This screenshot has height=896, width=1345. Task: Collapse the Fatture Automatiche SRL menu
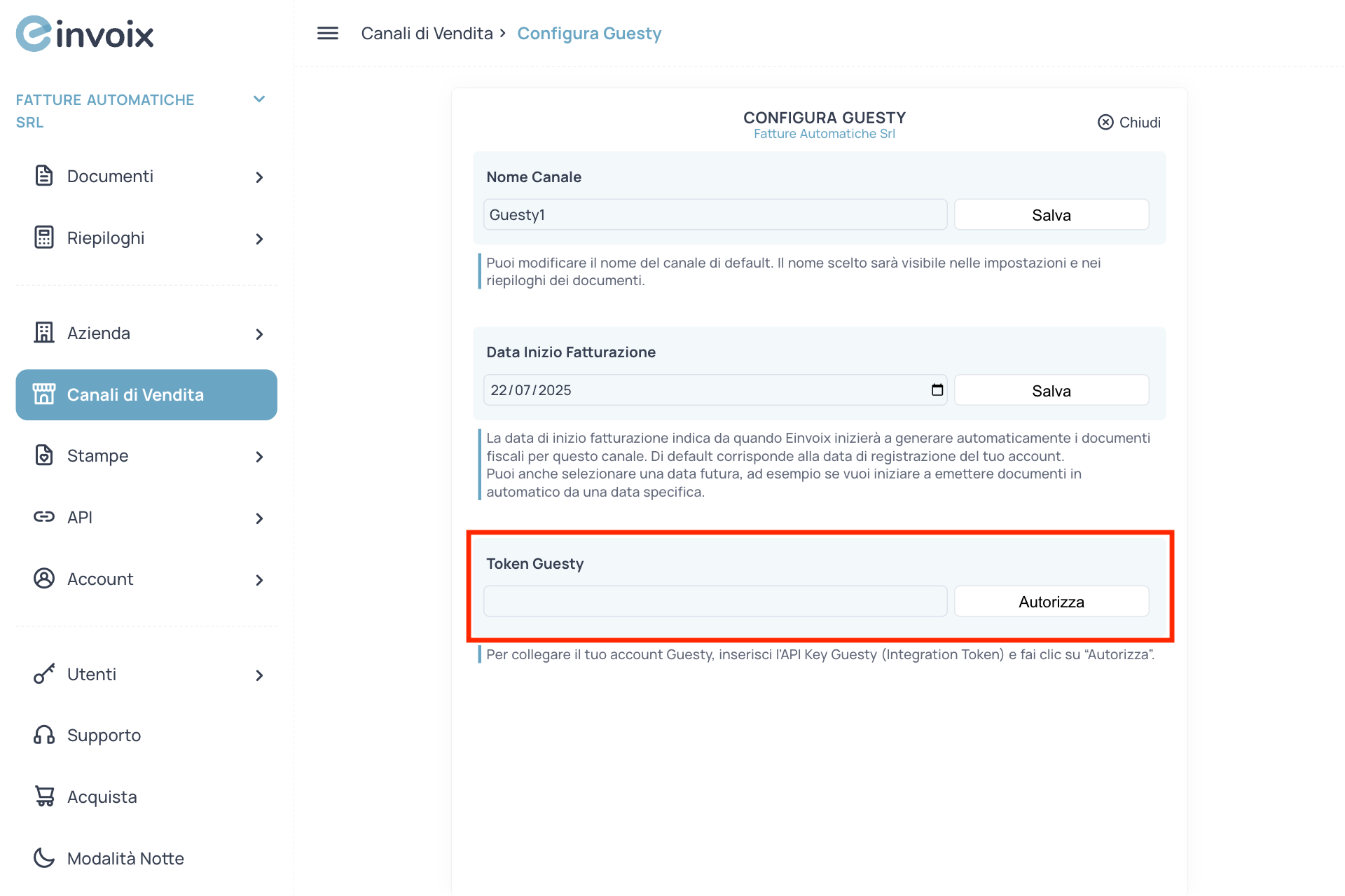pyautogui.click(x=259, y=99)
